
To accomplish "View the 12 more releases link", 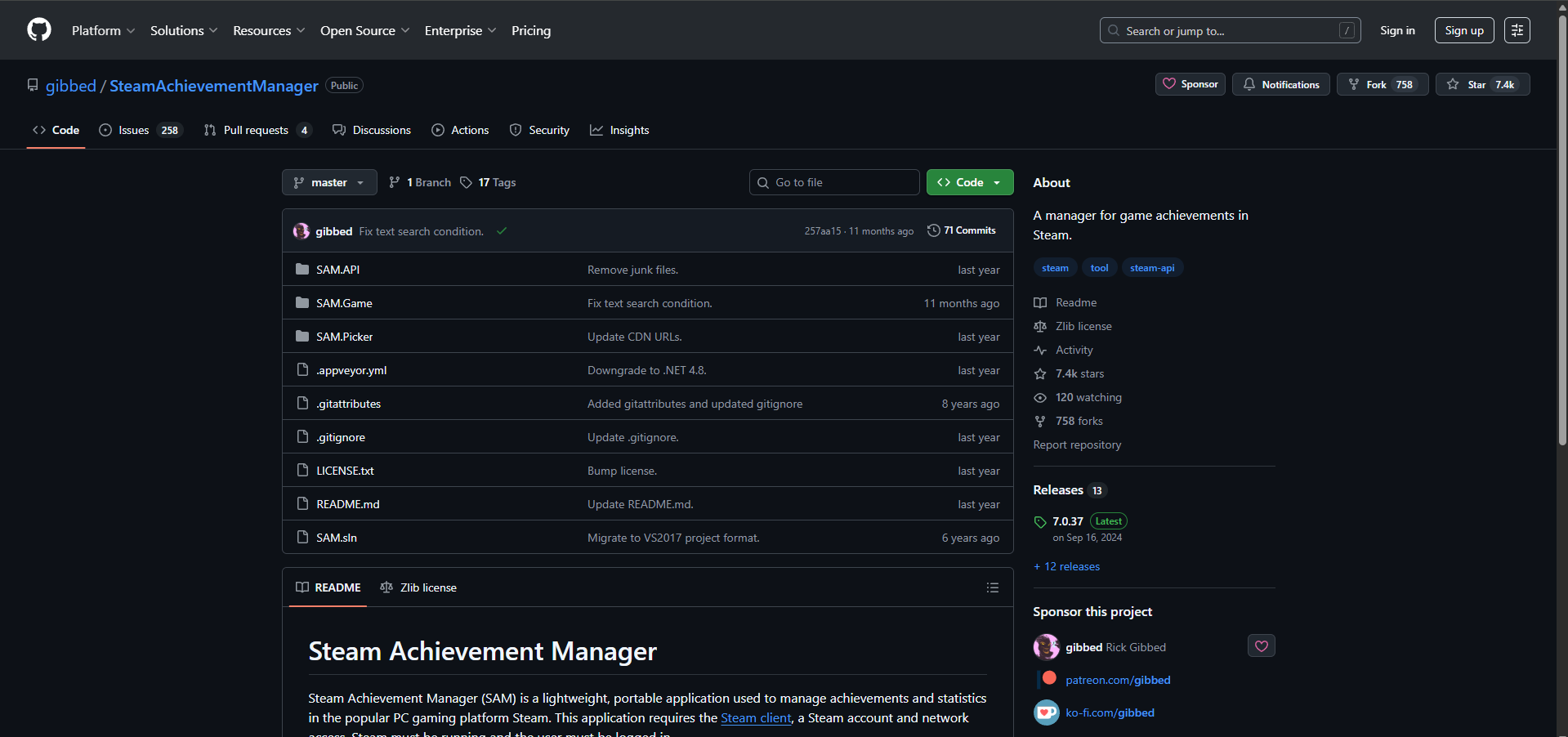I will (1066, 566).
